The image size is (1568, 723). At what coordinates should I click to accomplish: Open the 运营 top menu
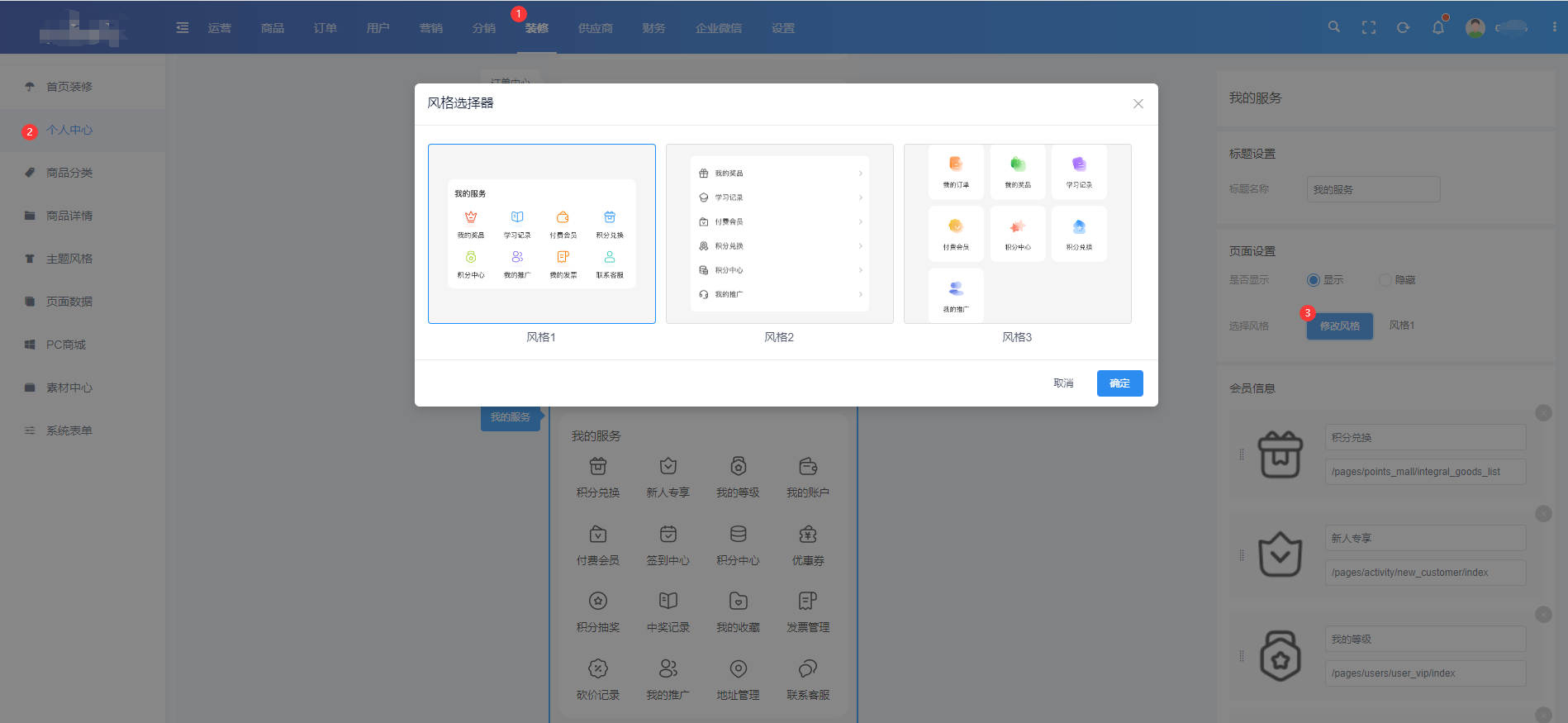pos(220,28)
